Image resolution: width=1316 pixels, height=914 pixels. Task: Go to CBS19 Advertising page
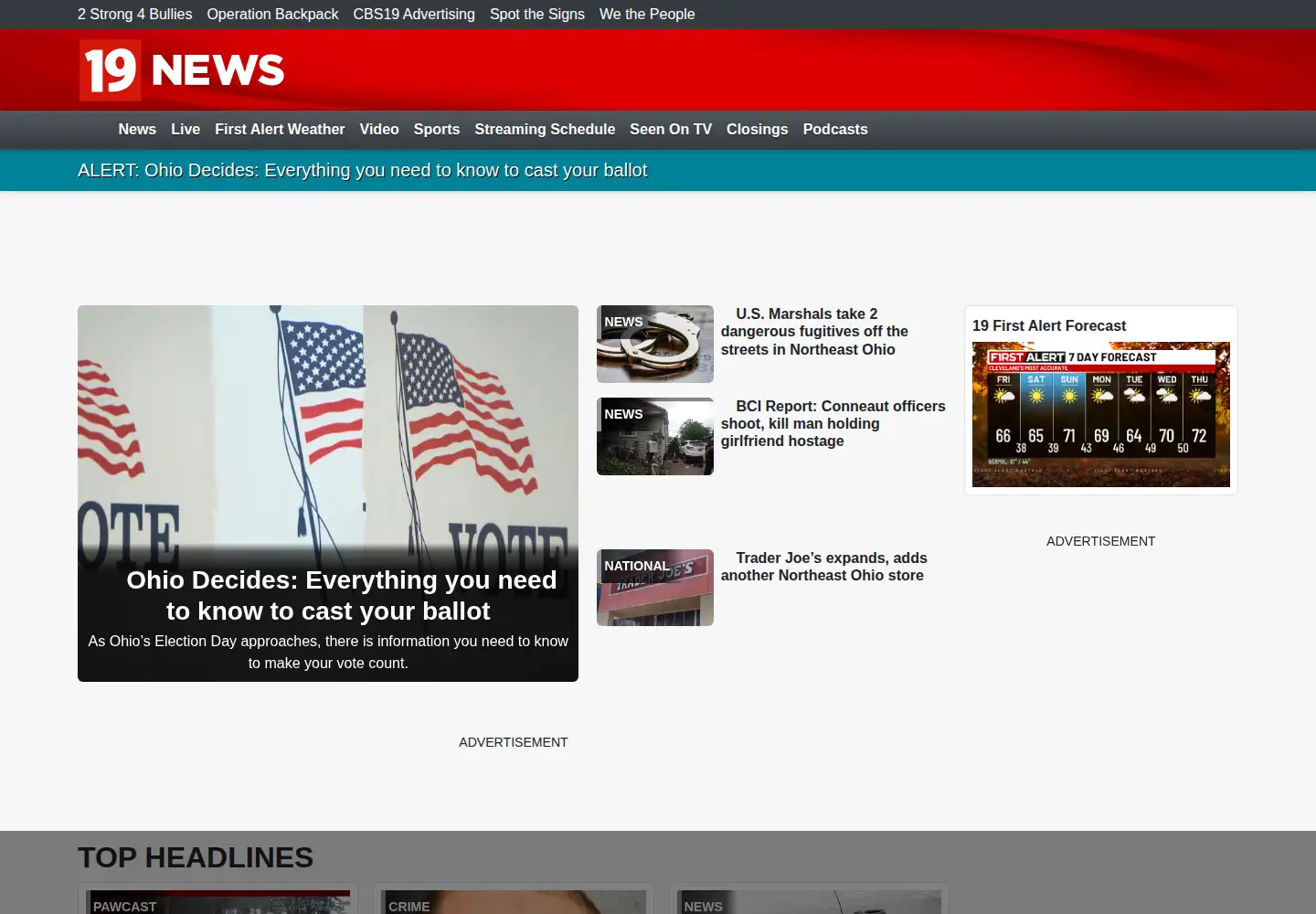click(x=414, y=14)
